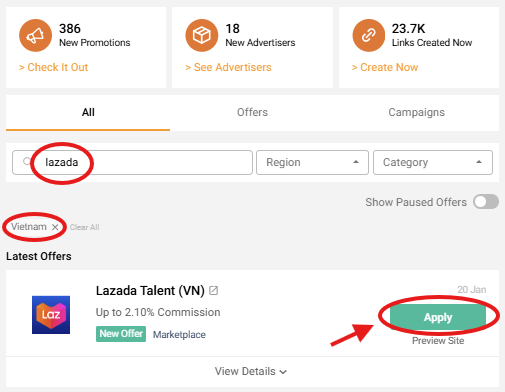
Task: Click the megaphone New Promotions icon
Action: click(x=35, y=35)
